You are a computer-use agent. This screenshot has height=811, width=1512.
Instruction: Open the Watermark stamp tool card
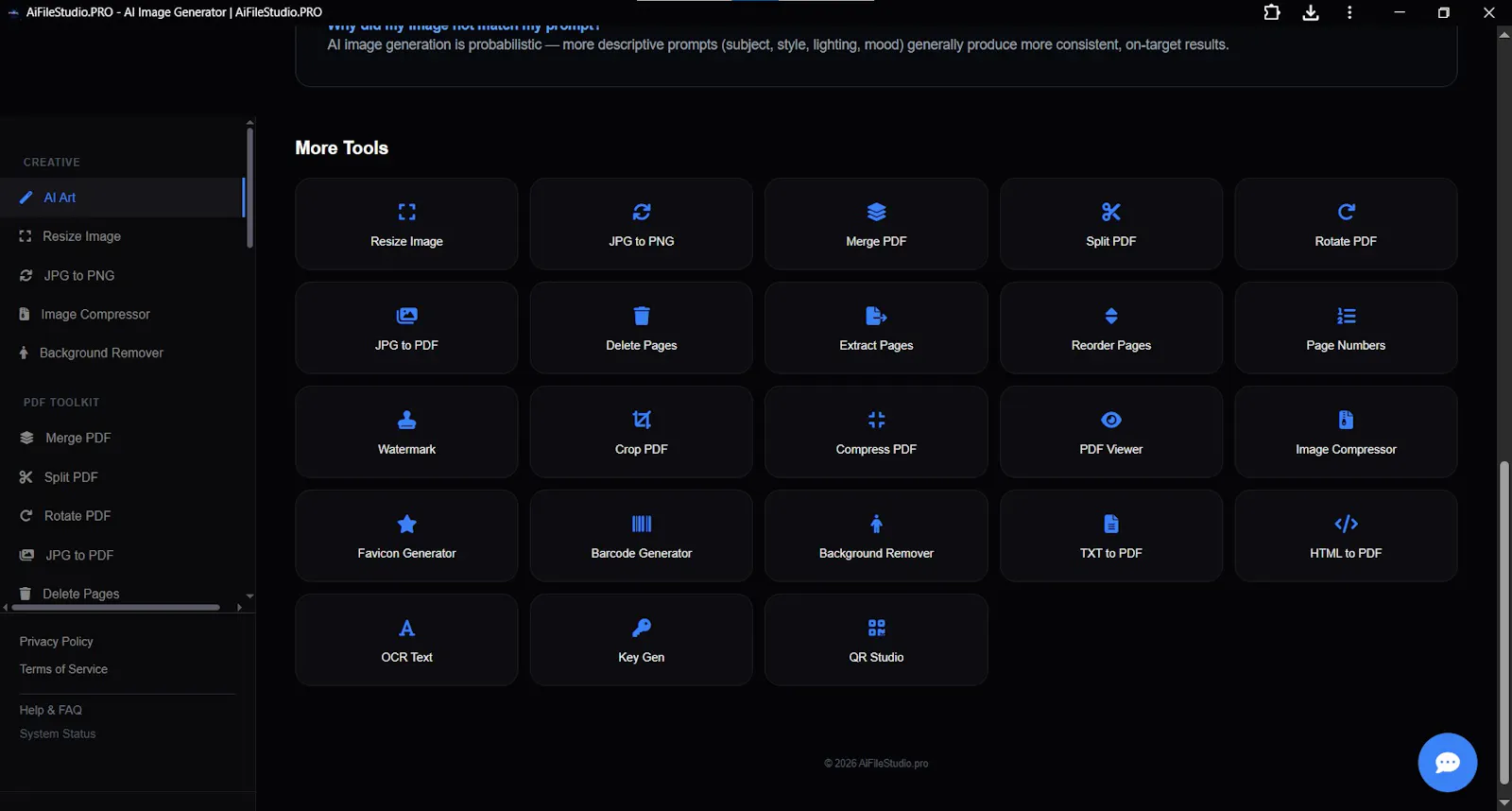tap(406, 432)
